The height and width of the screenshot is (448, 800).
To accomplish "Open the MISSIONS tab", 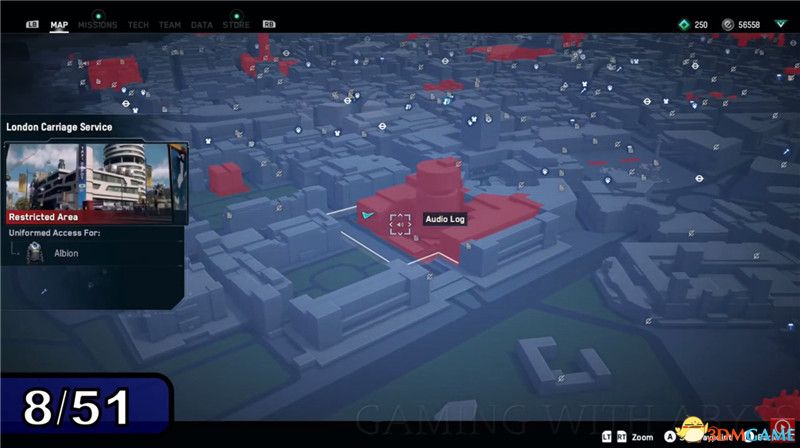I will pyautogui.click(x=97, y=24).
